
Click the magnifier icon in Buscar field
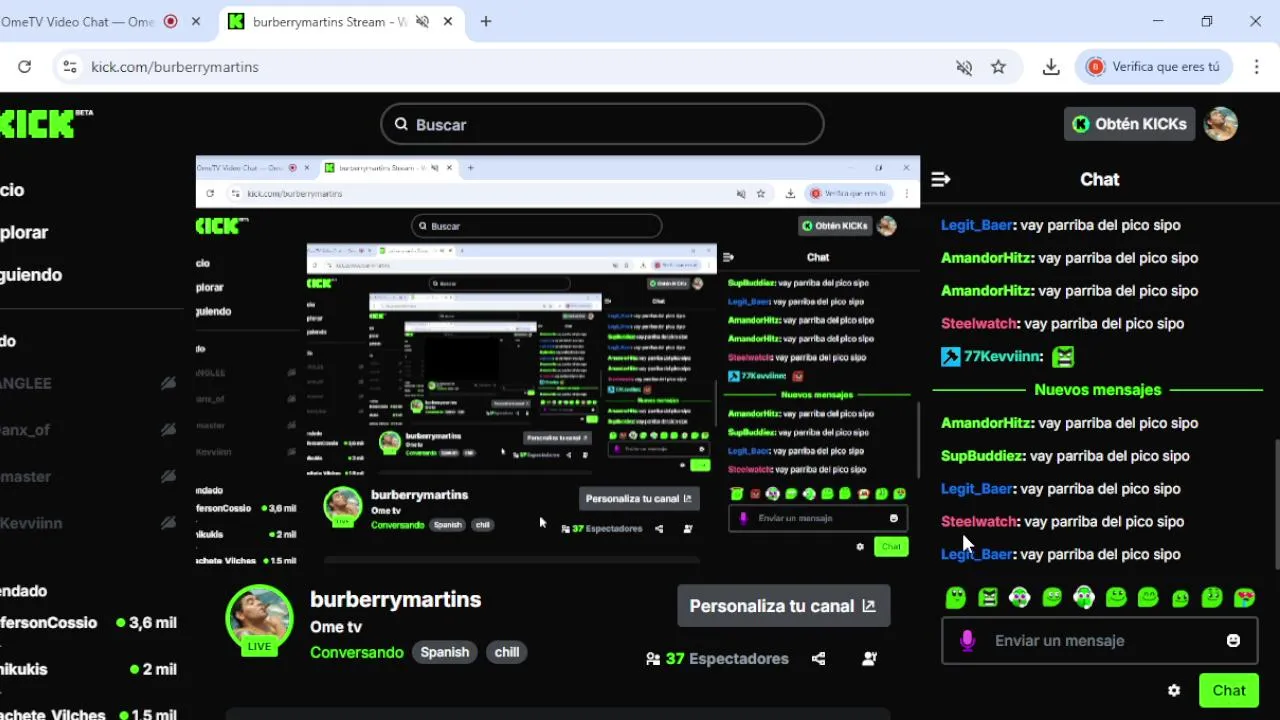(x=401, y=124)
